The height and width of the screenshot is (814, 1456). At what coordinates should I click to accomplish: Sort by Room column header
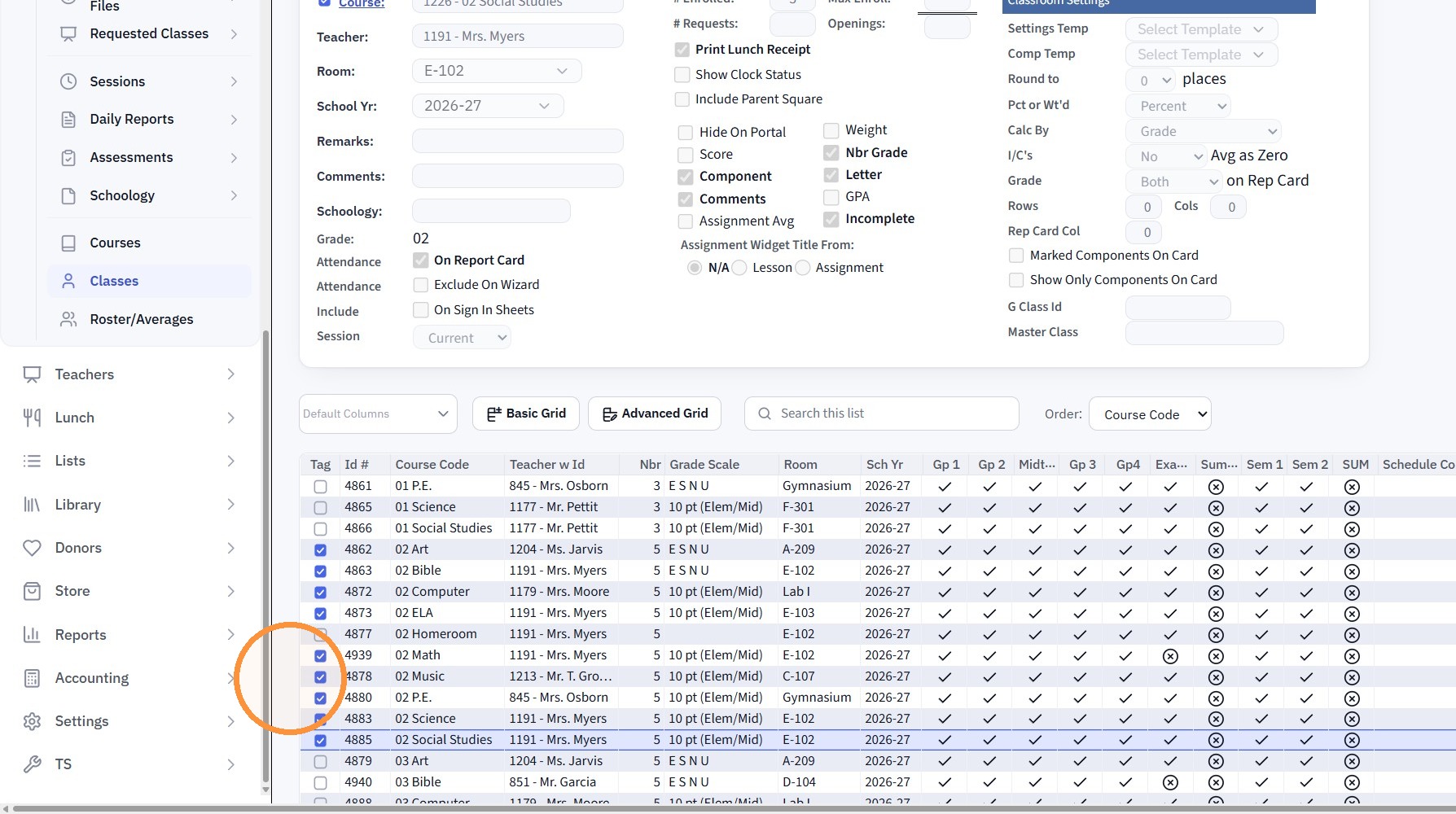(x=818, y=465)
